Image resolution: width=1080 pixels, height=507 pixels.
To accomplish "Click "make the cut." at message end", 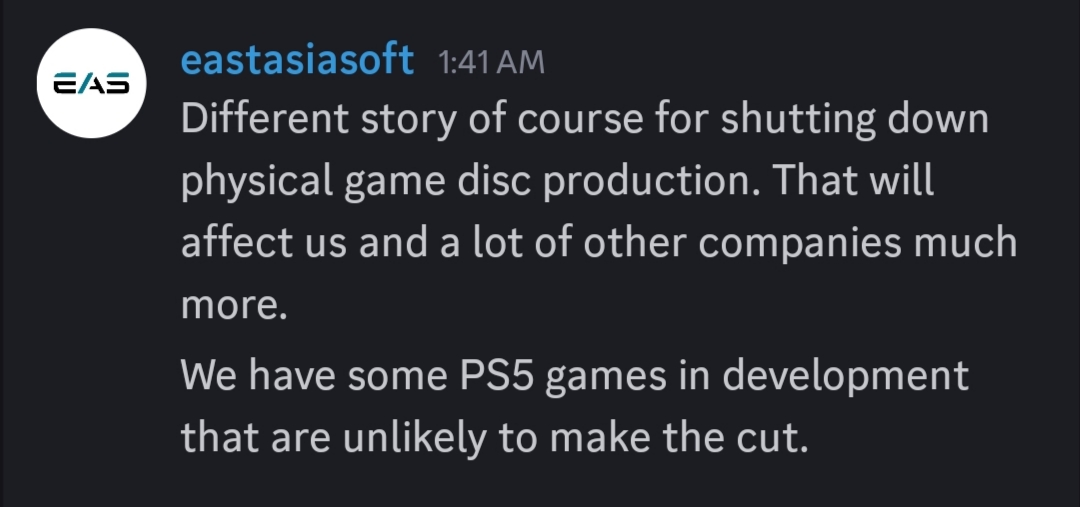I will click(678, 437).
